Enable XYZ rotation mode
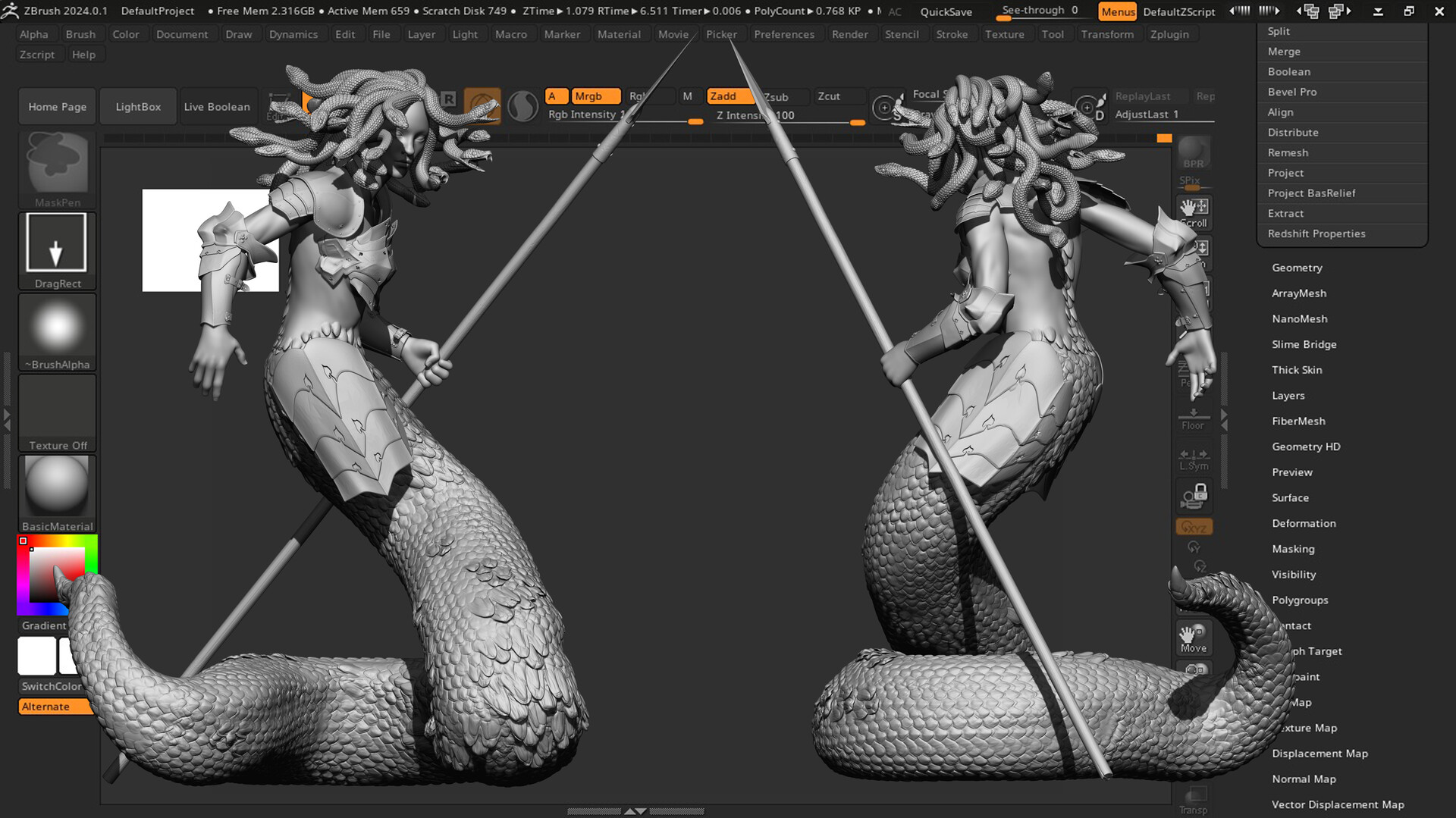Viewport: 1456px width, 818px height. click(1194, 527)
